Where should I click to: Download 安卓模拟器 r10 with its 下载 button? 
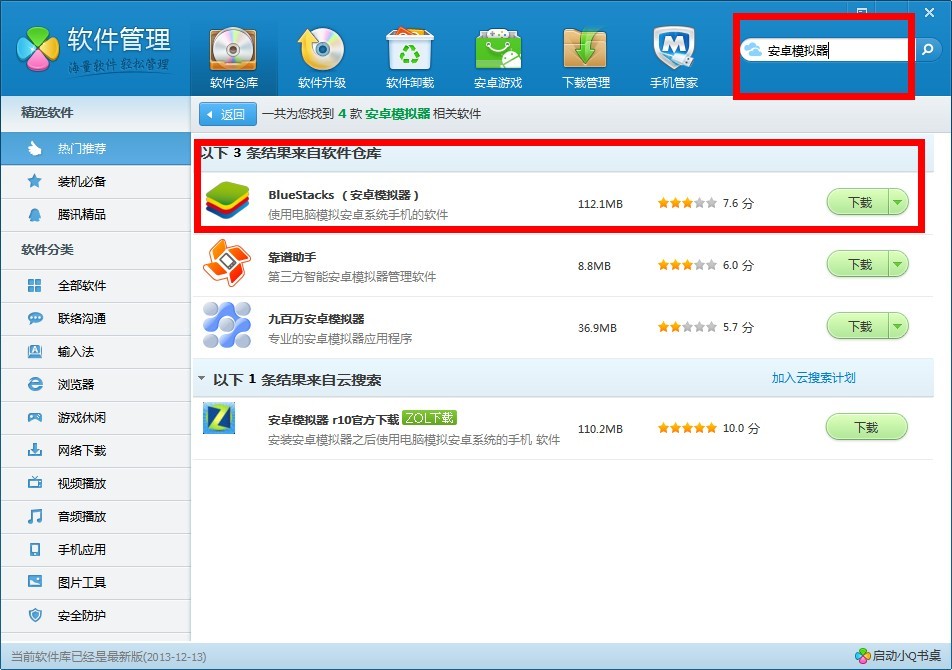[866, 427]
